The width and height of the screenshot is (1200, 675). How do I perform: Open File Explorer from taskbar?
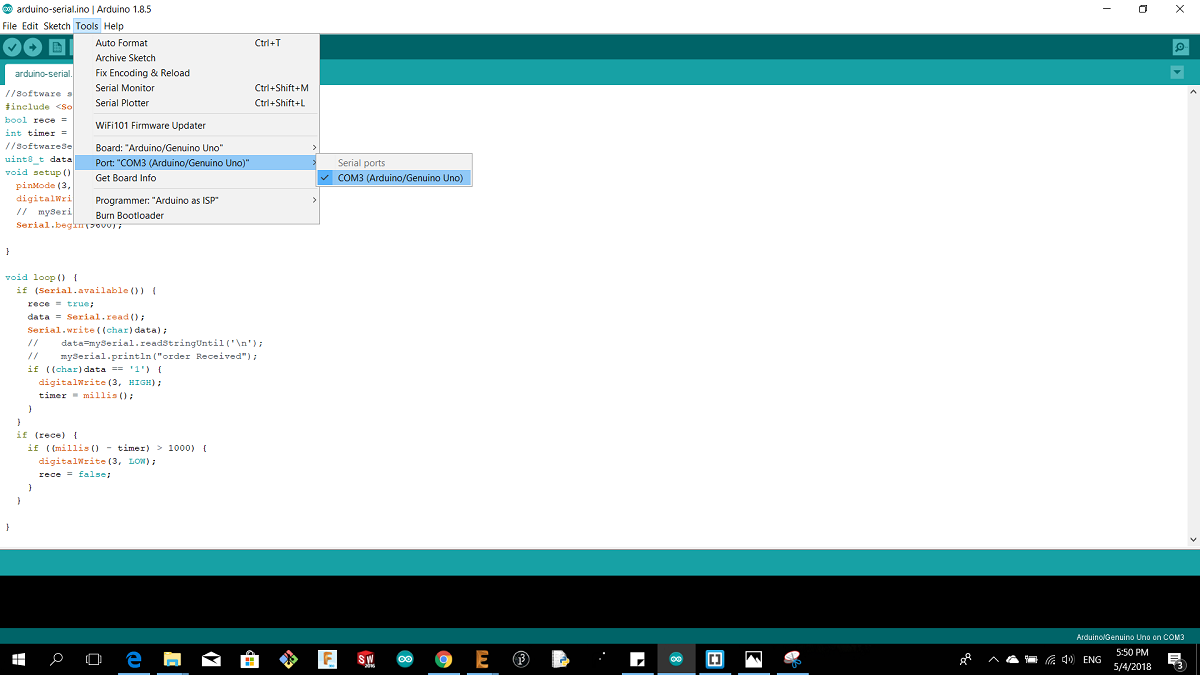click(172, 659)
